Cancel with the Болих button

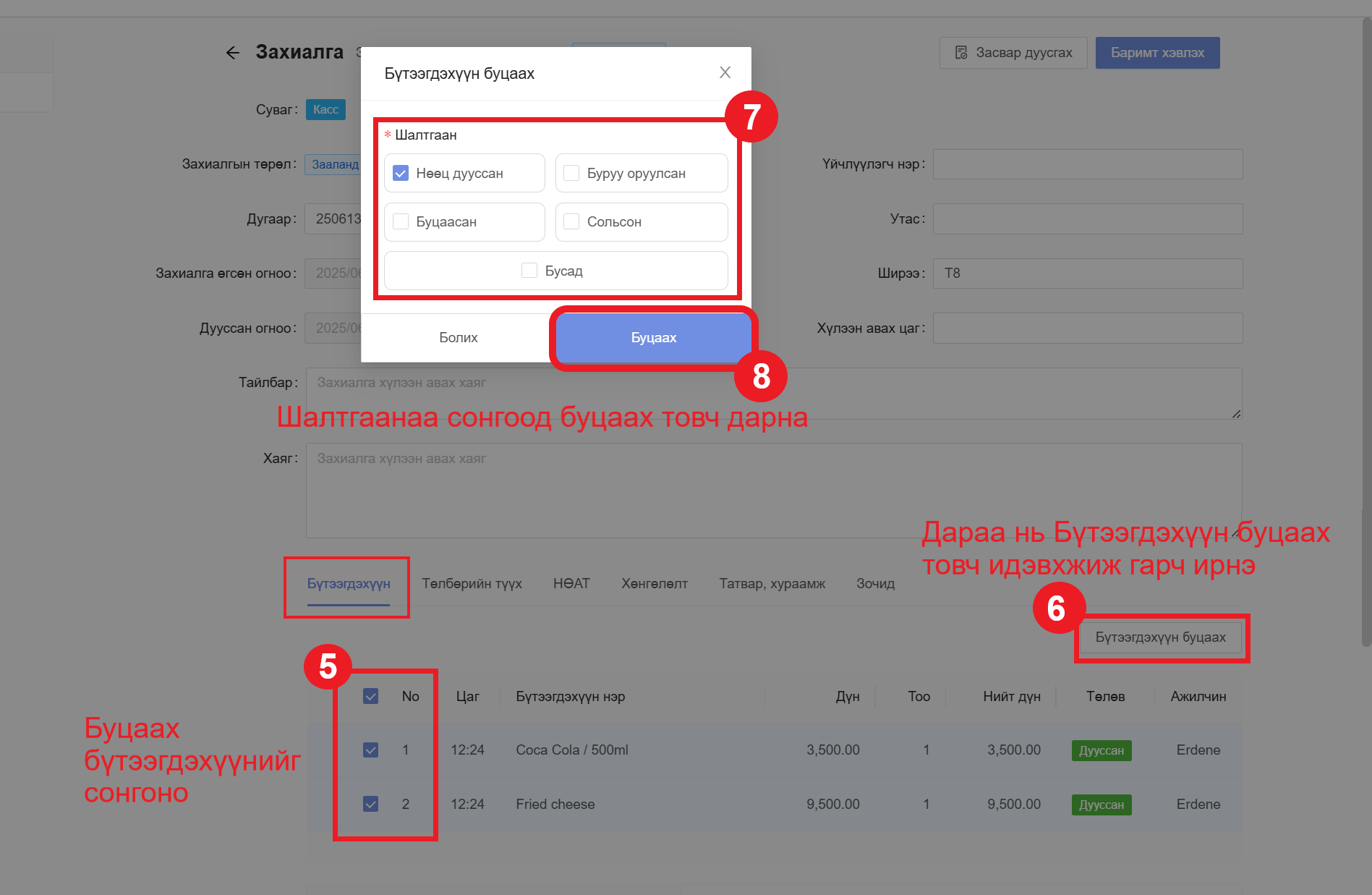tap(458, 338)
